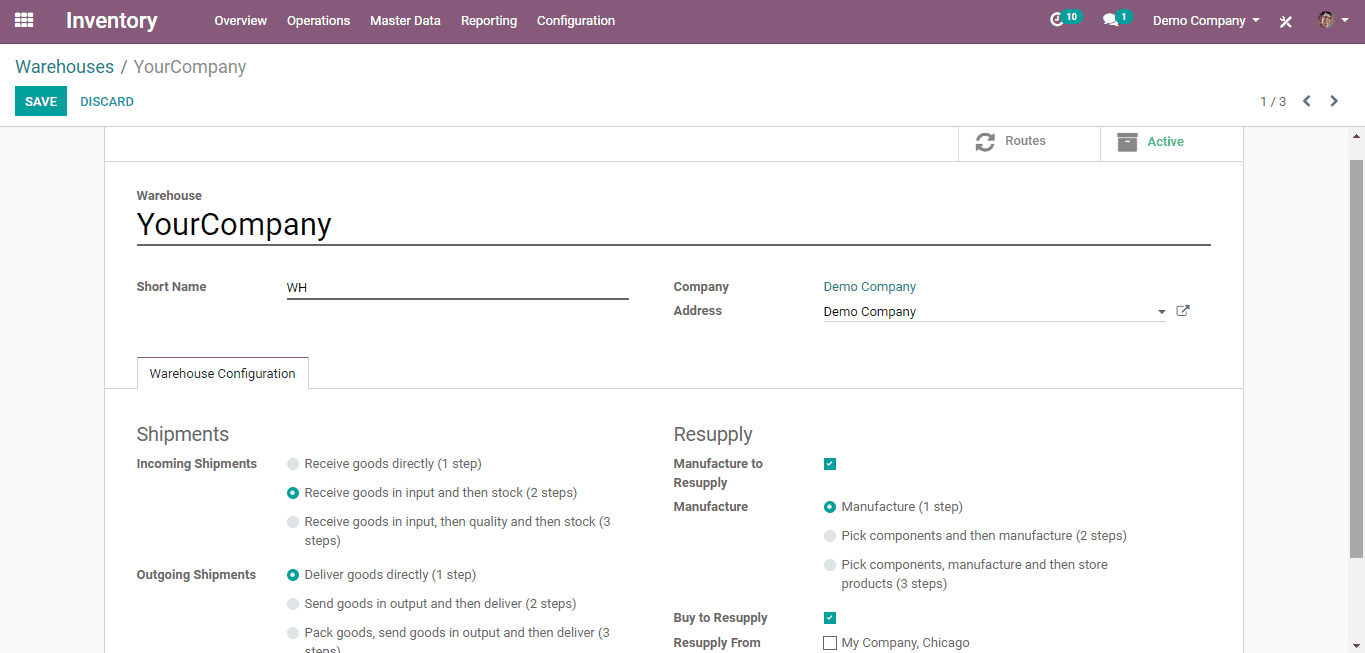Click the Inventory app title

tap(112, 20)
